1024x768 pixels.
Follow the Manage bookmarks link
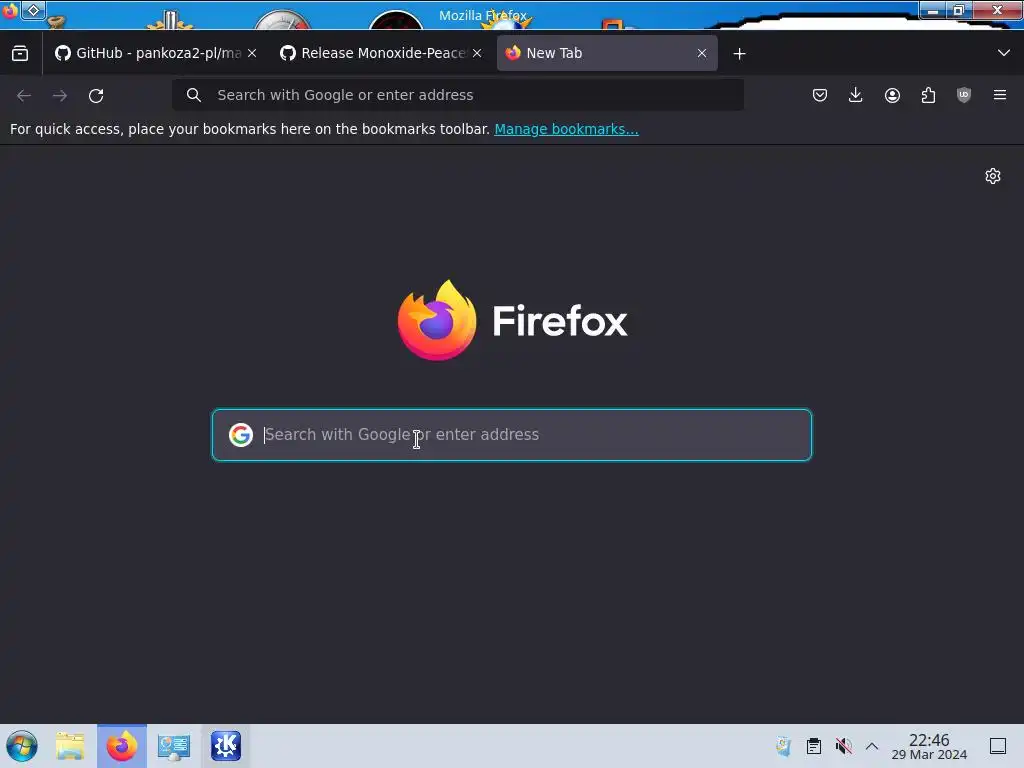566,129
